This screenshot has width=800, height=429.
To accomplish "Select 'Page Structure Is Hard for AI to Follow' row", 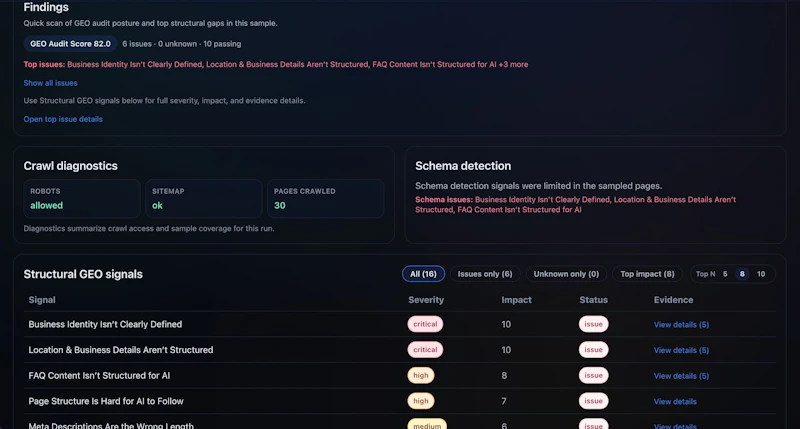I will pos(399,400).
